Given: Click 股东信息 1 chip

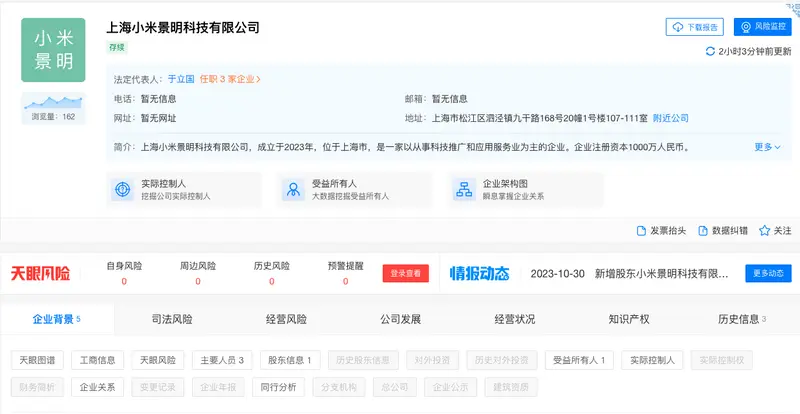Looking at the screenshot, I should point(290,360).
